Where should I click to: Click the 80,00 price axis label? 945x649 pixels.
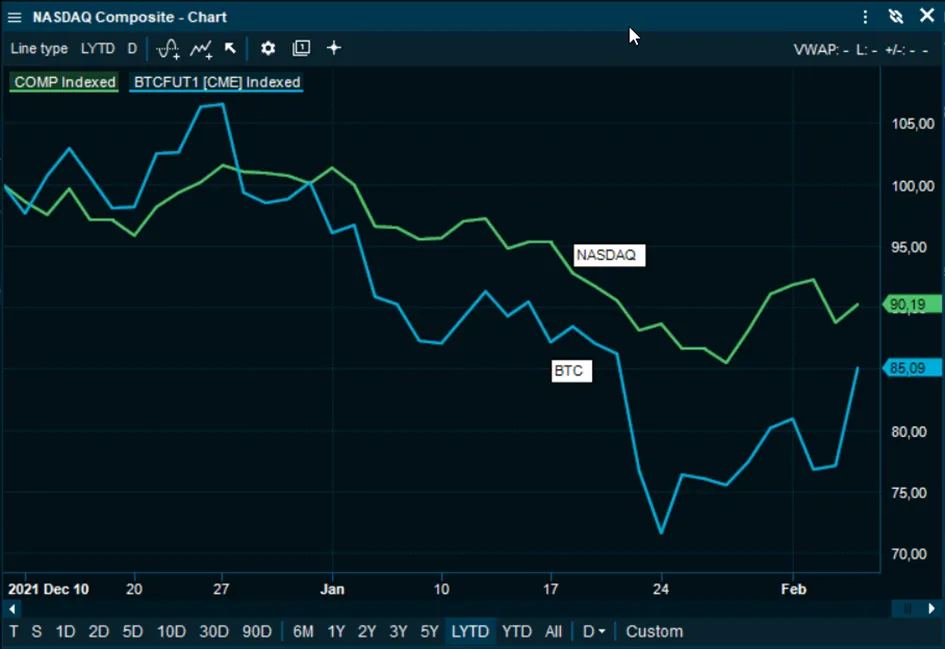909,431
